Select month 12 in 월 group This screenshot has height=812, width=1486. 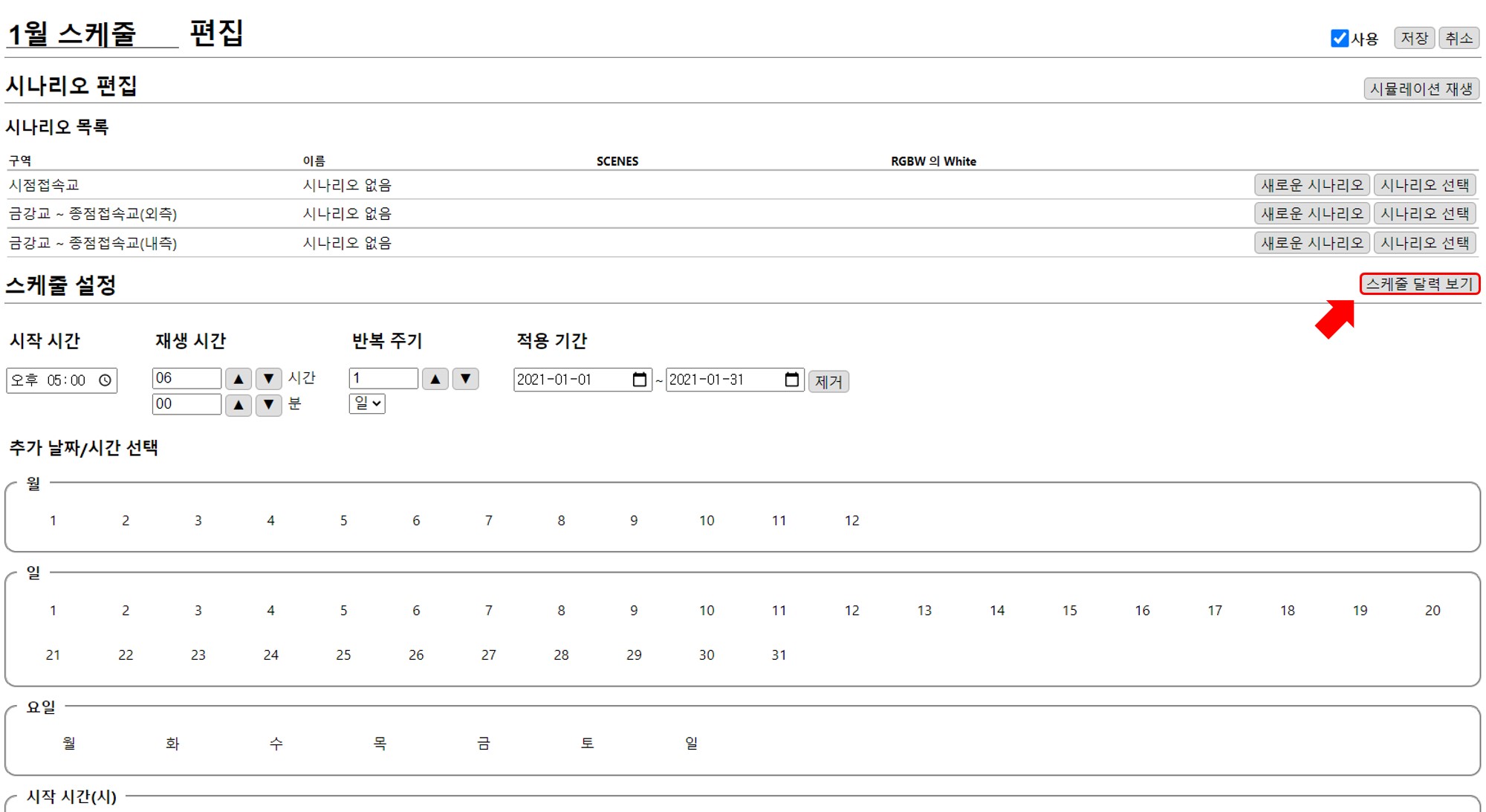(851, 521)
